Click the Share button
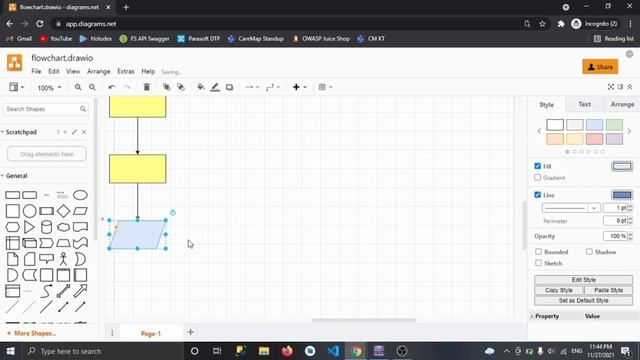640x360 pixels. pos(600,67)
